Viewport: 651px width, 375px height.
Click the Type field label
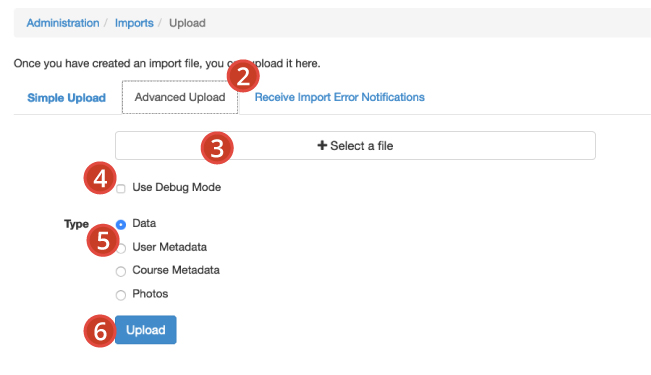(76, 224)
